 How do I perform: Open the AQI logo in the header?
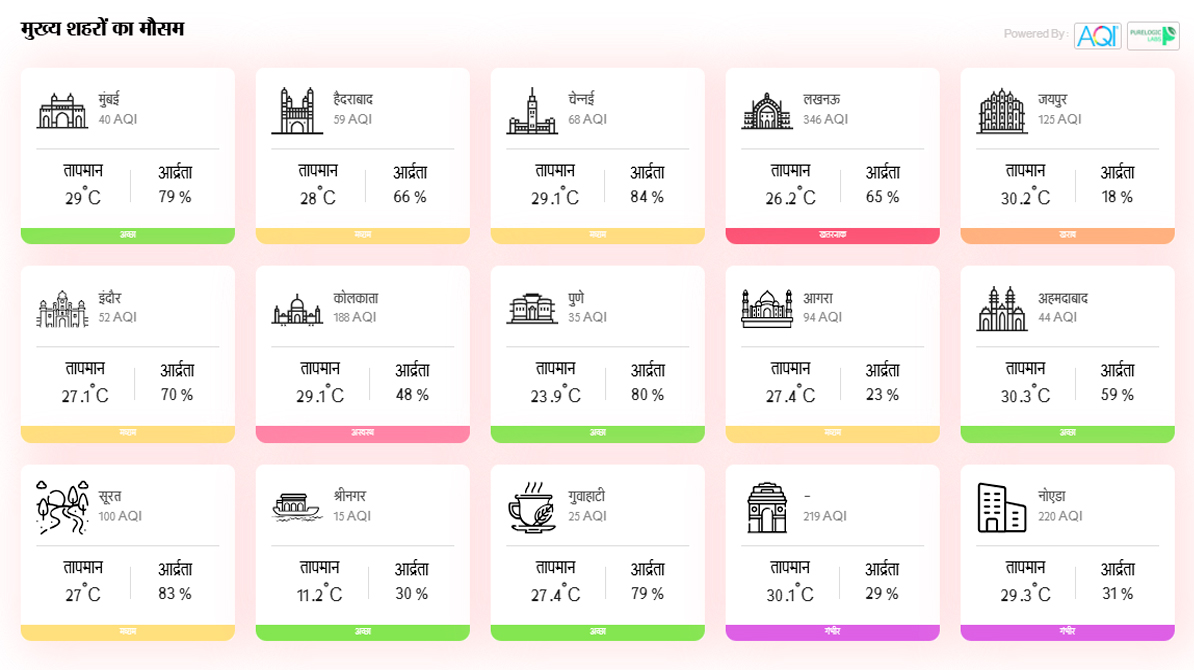tap(1097, 36)
